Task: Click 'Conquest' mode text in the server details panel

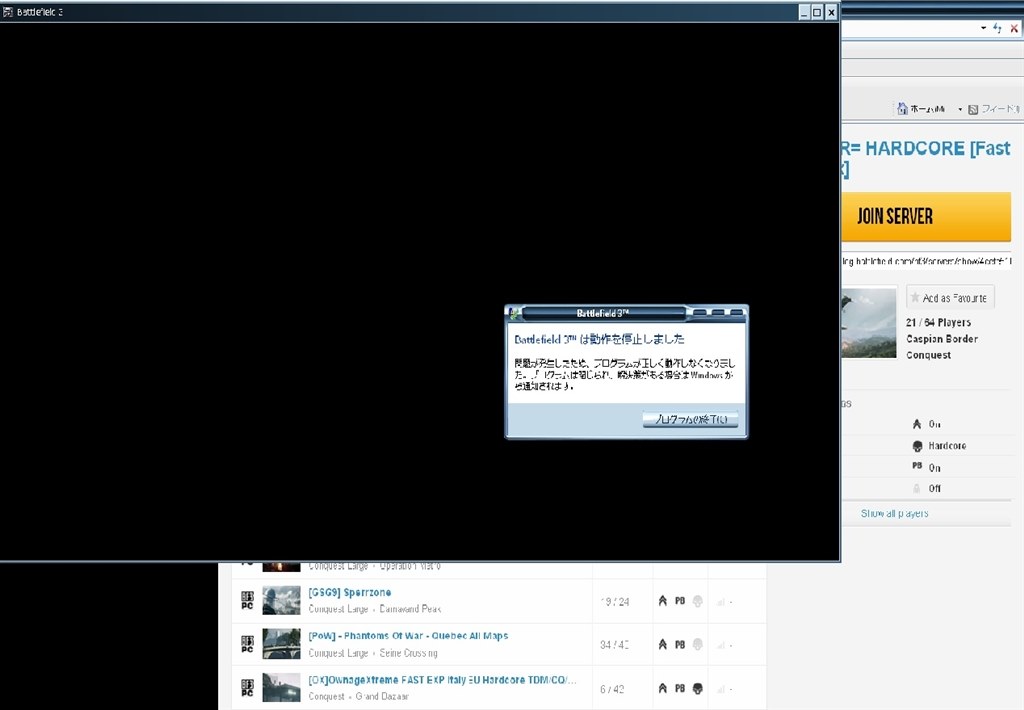Action: 928,355
